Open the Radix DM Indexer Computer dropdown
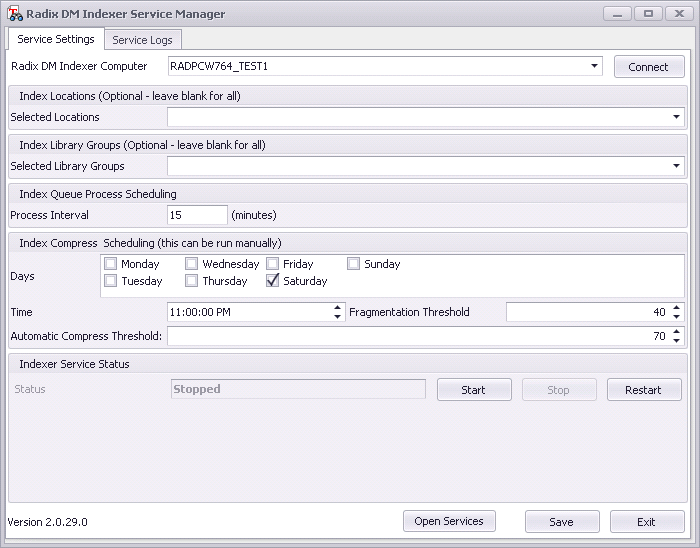 (x=594, y=66)
